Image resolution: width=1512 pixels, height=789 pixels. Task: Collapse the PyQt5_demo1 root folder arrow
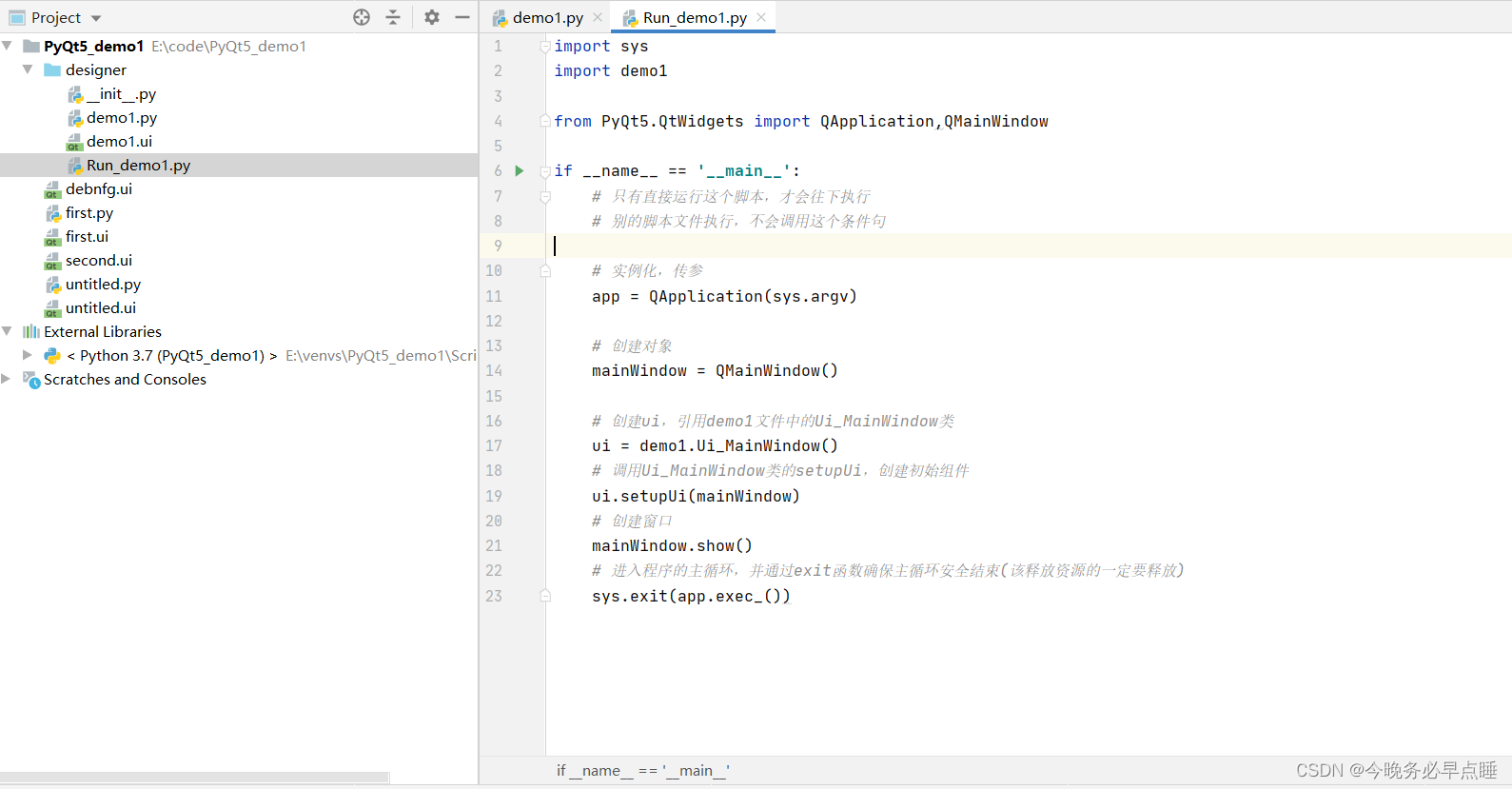click(8, 46)
